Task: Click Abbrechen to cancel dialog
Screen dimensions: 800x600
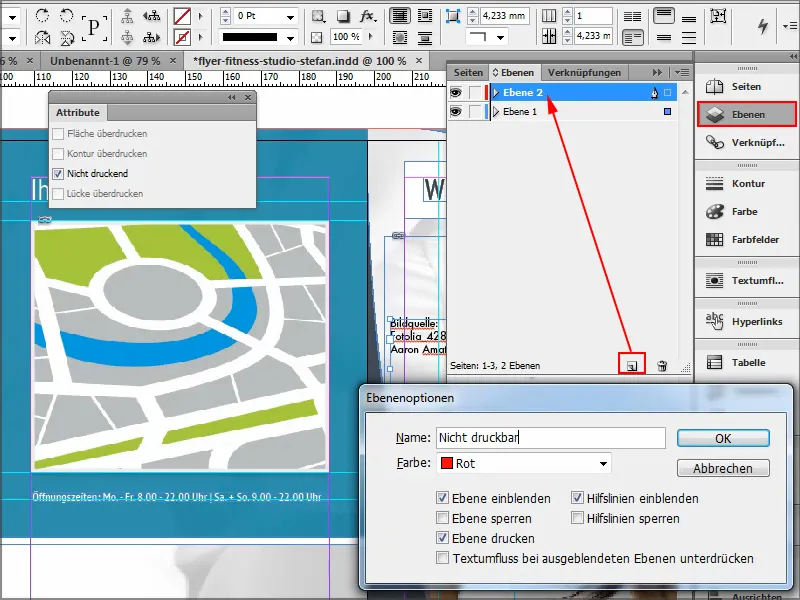Action: (723, 468)
